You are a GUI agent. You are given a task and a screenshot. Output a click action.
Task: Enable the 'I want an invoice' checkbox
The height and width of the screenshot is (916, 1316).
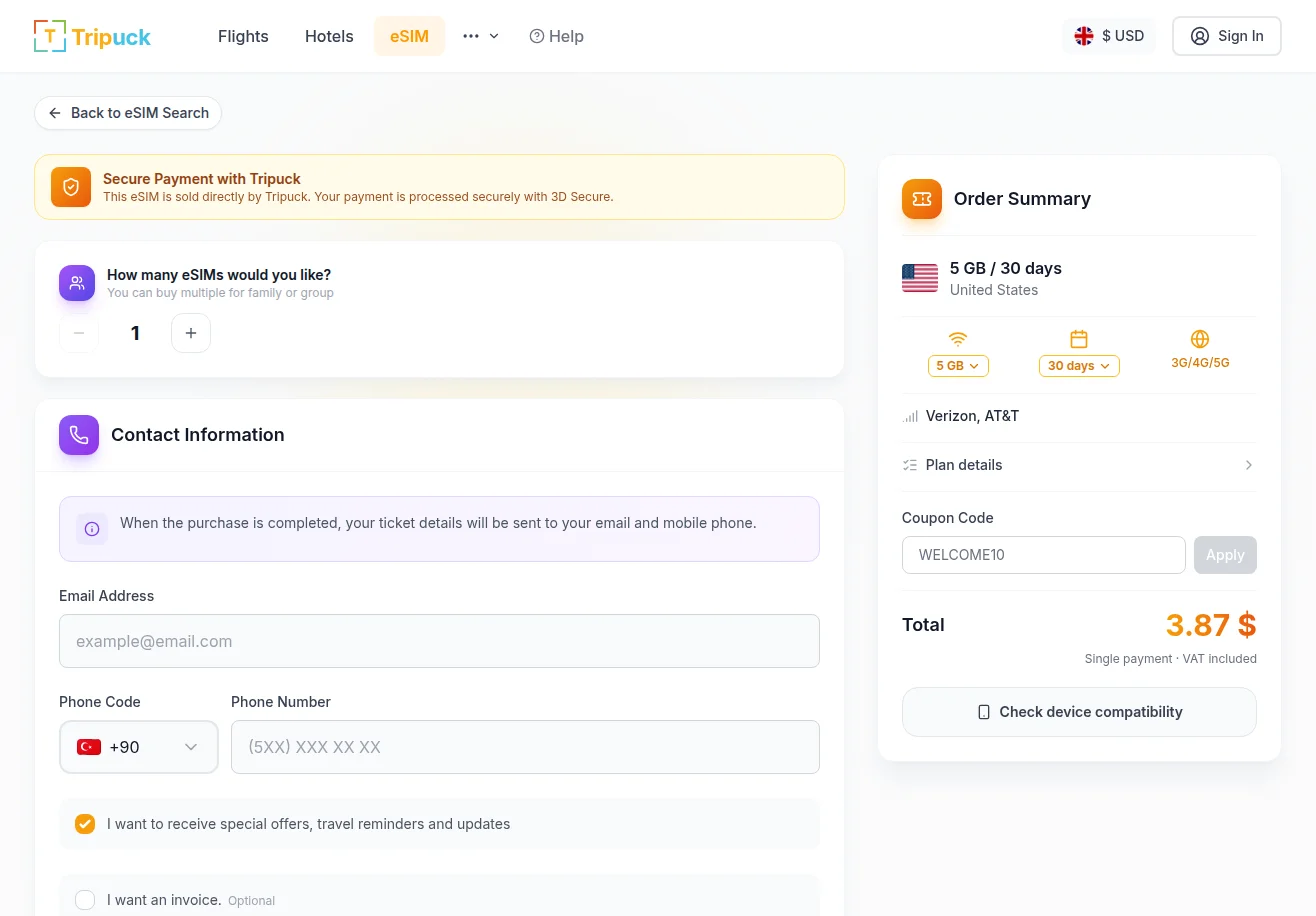pyautogui.click(x=85, y=900)
